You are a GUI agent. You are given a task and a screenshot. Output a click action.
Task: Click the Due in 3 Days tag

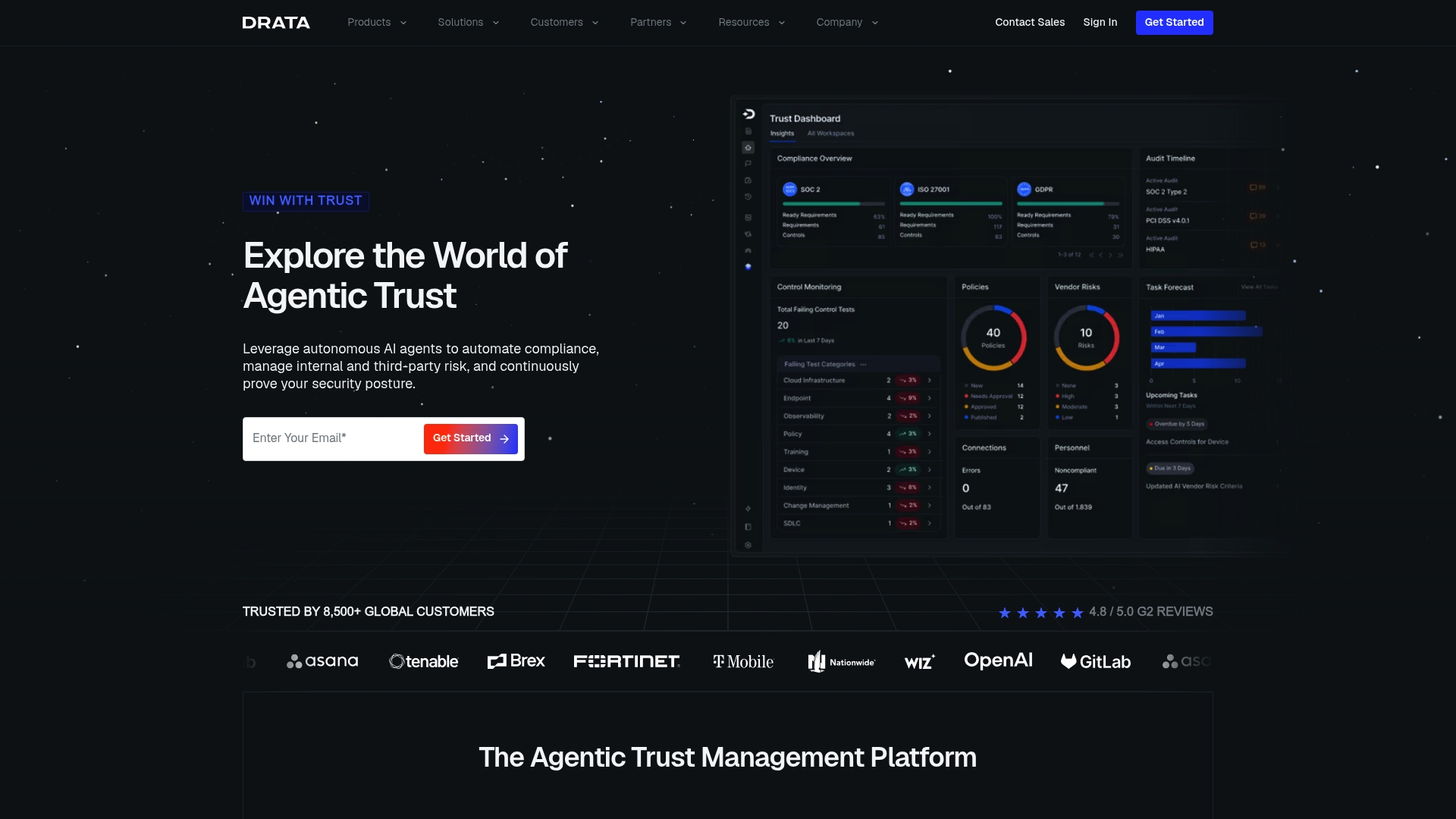point(1171,469)
